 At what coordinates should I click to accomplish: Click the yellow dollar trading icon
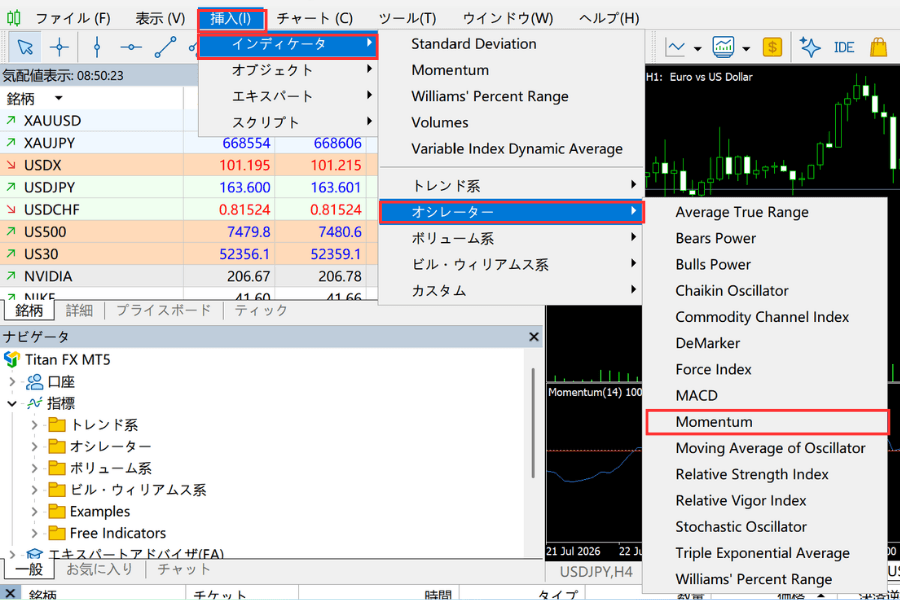tap(773, 47)
